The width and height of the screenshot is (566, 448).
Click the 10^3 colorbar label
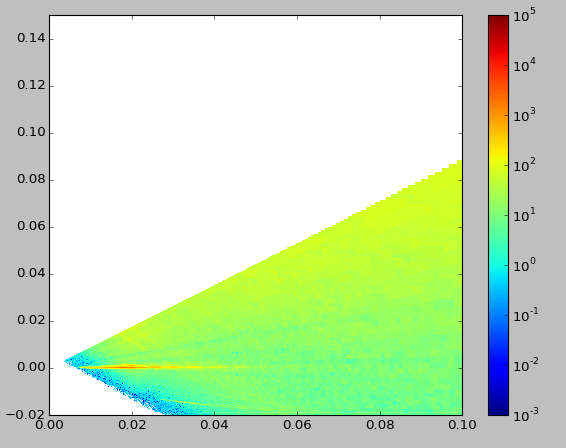click(x=524, y=116)
